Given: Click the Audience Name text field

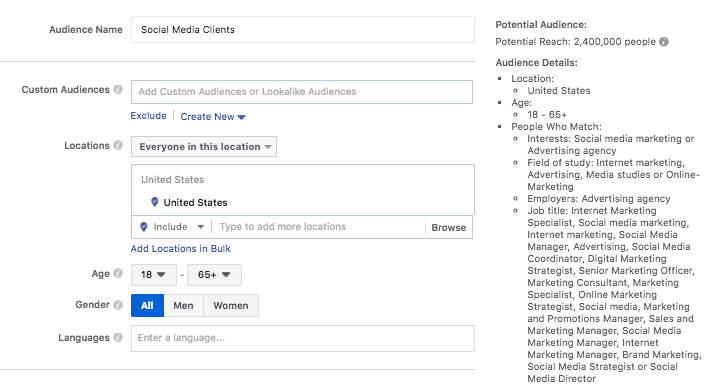Looking at the screenshot, I should (303, 30).
